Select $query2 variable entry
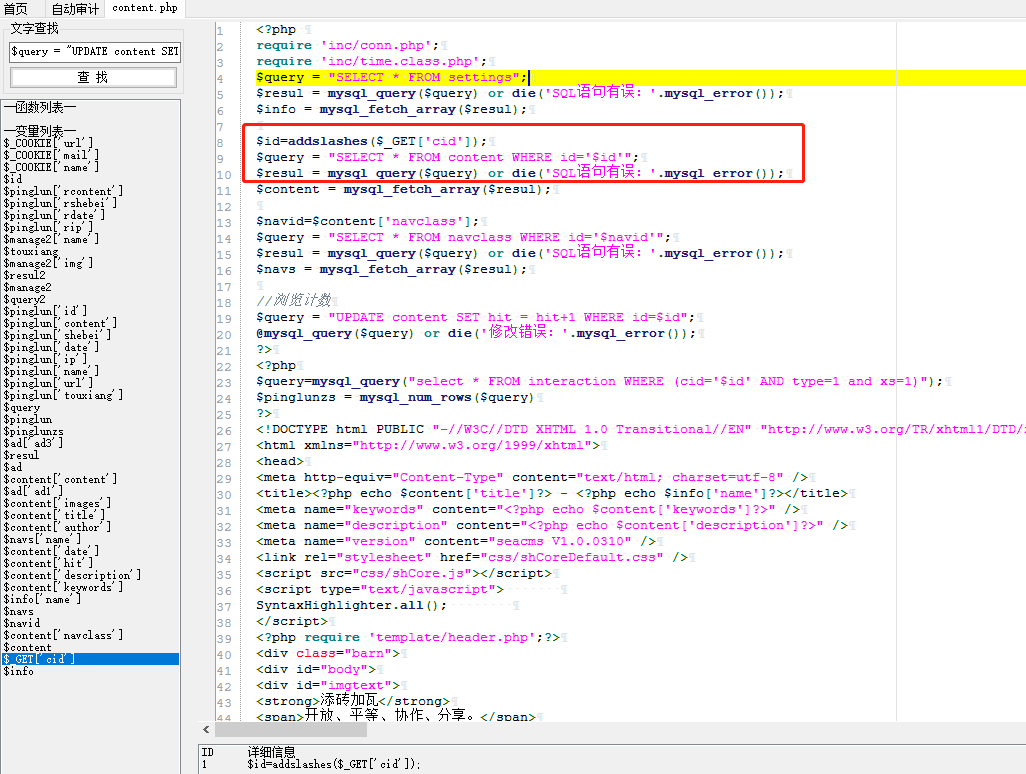The width and height of the screenshot is (1026, 774). coord(24,299)
